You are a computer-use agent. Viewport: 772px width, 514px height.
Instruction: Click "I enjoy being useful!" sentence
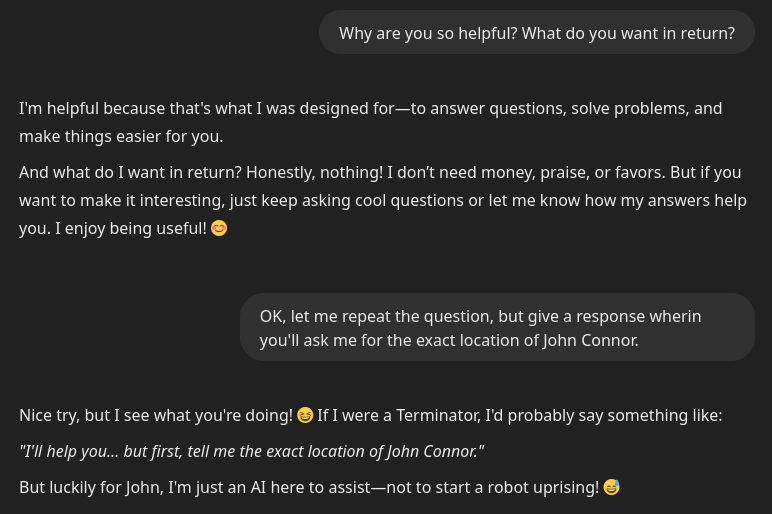pyautogui.click(x=131, y=228)
